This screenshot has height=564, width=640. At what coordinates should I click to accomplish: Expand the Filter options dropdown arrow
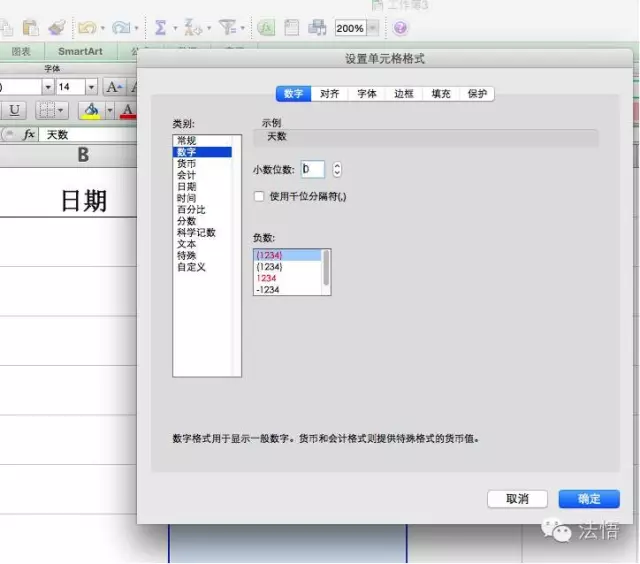click(242, 28)
